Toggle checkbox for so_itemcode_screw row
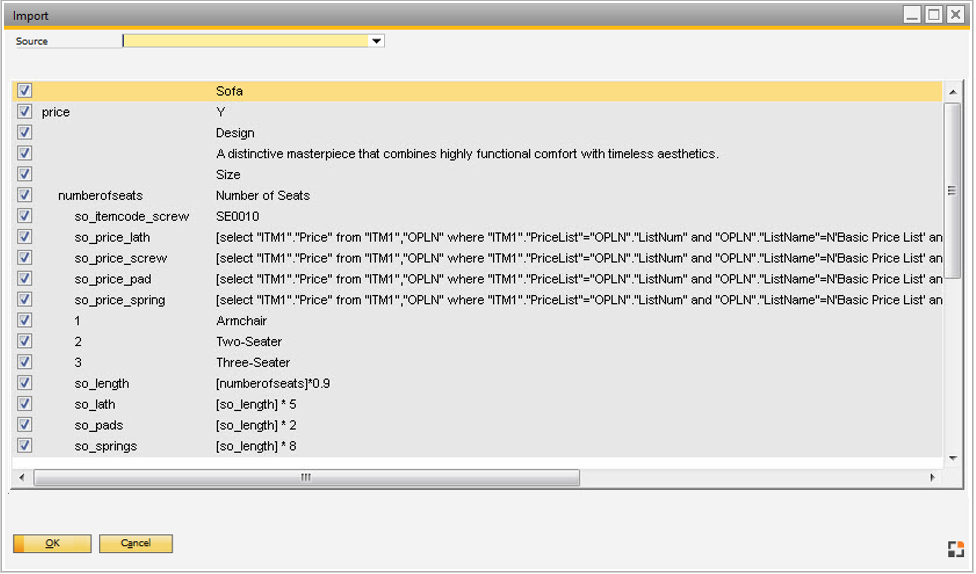 pyautogui.click(x=25, y=216)
